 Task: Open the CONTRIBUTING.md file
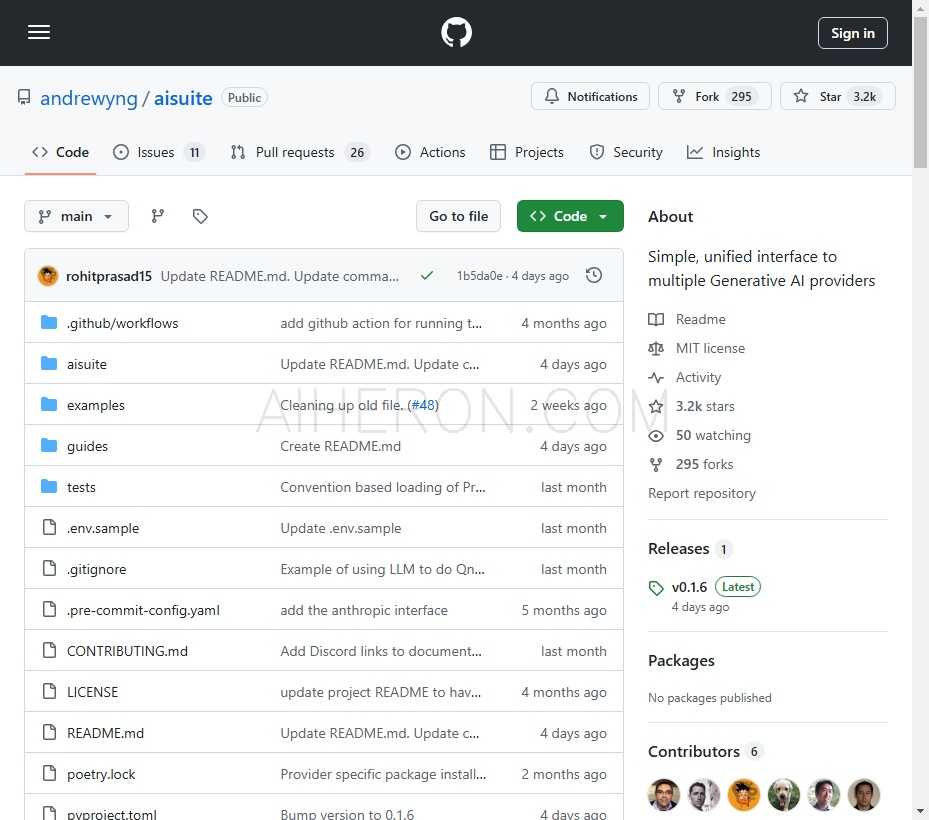pos(127,651)
